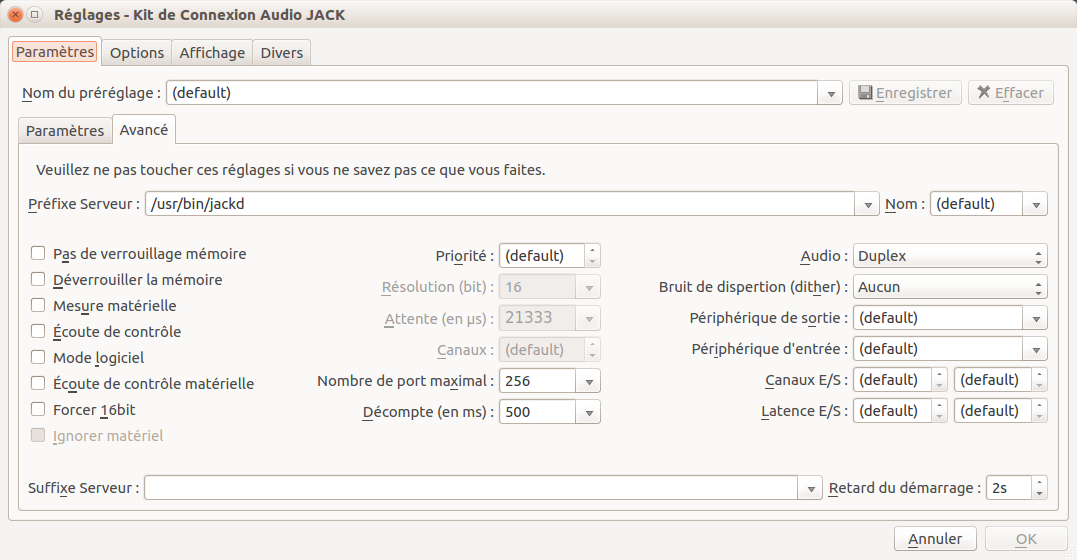
Task: Enable Pas de verrouillage mémoire checkbox
Action: click(38, 254)
